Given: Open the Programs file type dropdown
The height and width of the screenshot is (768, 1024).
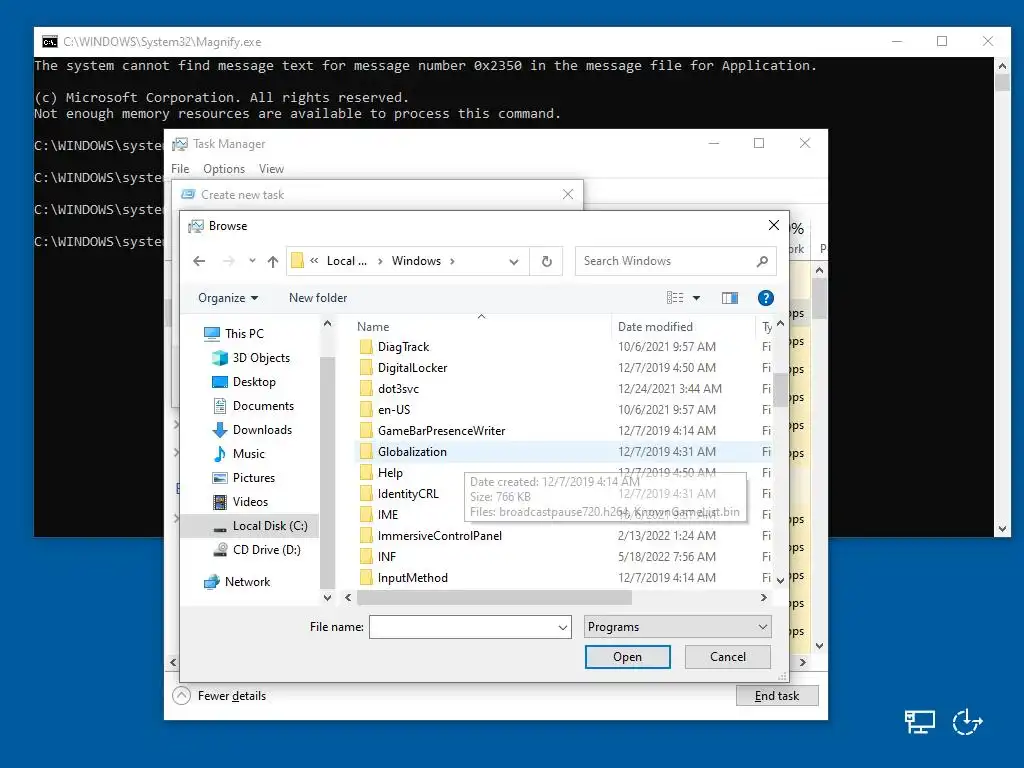Looking at the screenshot, I should pos(677,627).
